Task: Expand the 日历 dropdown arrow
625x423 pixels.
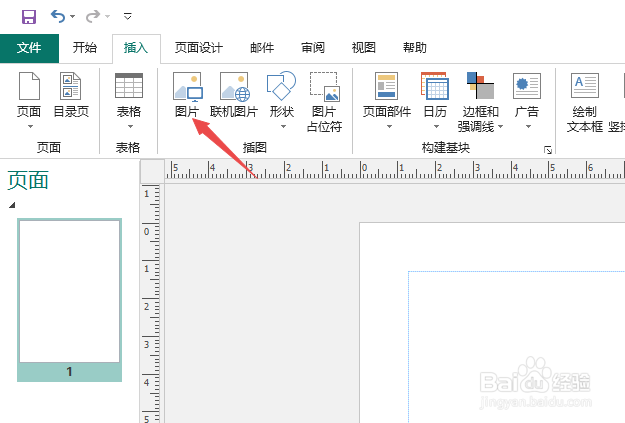Action: click(x=436, y=126)
